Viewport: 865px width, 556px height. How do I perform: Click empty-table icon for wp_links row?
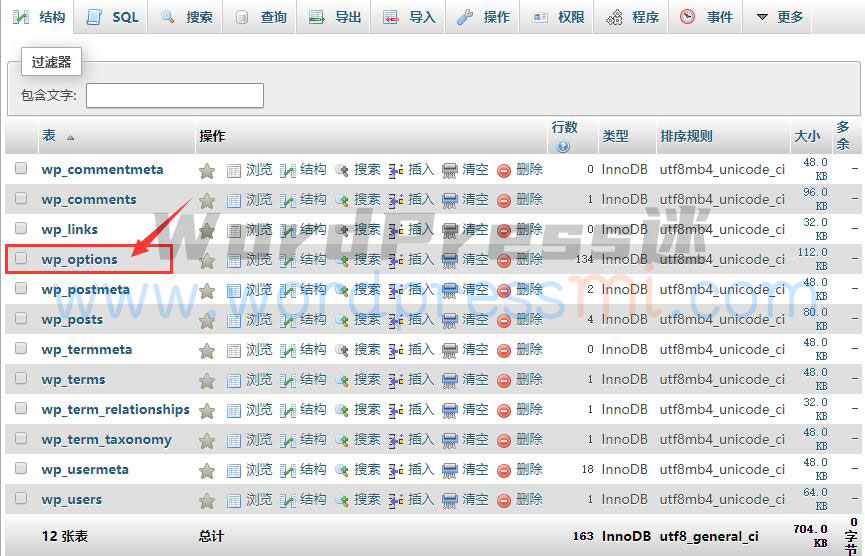tap(450, 231)
